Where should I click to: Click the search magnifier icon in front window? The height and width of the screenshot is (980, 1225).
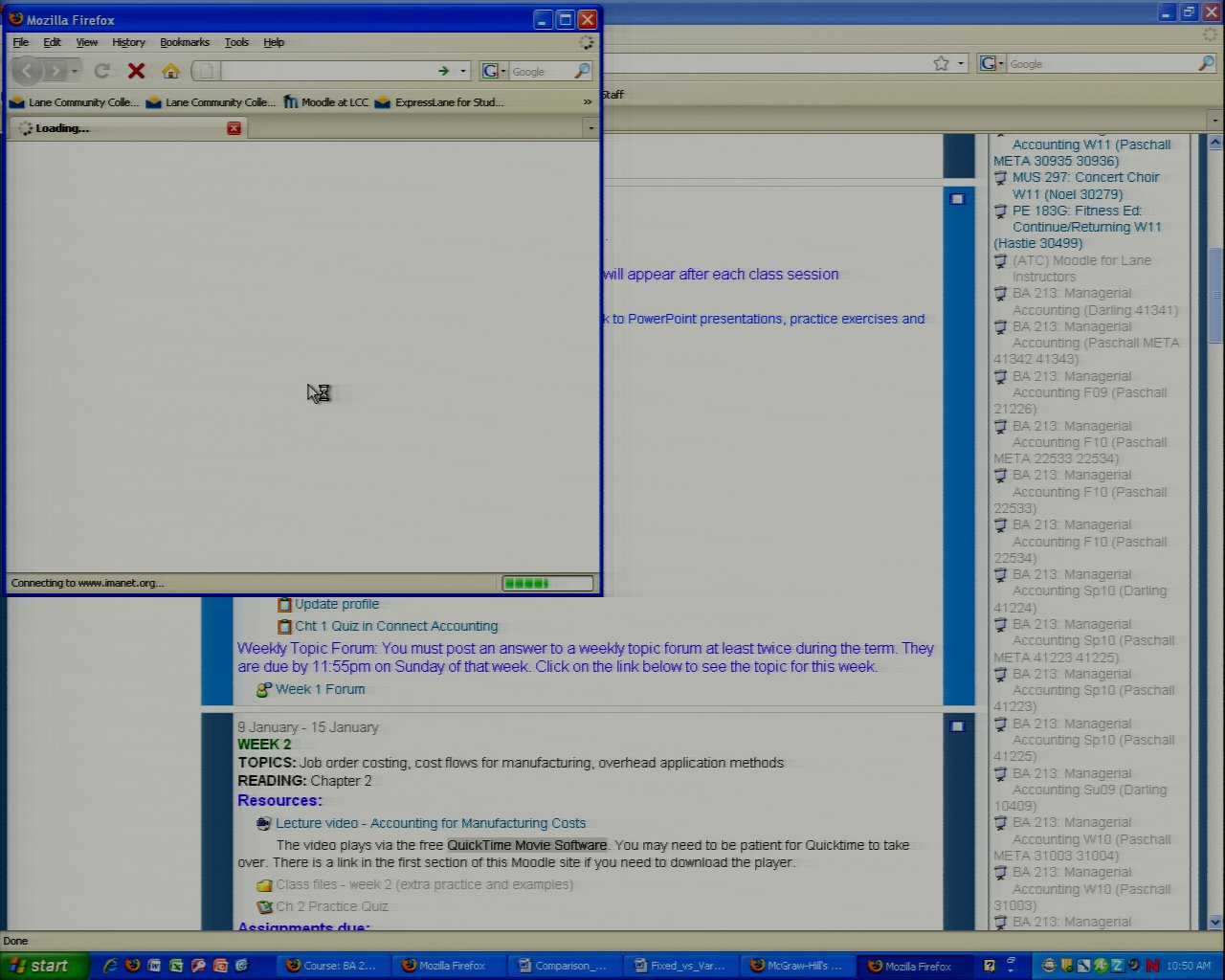581,71
